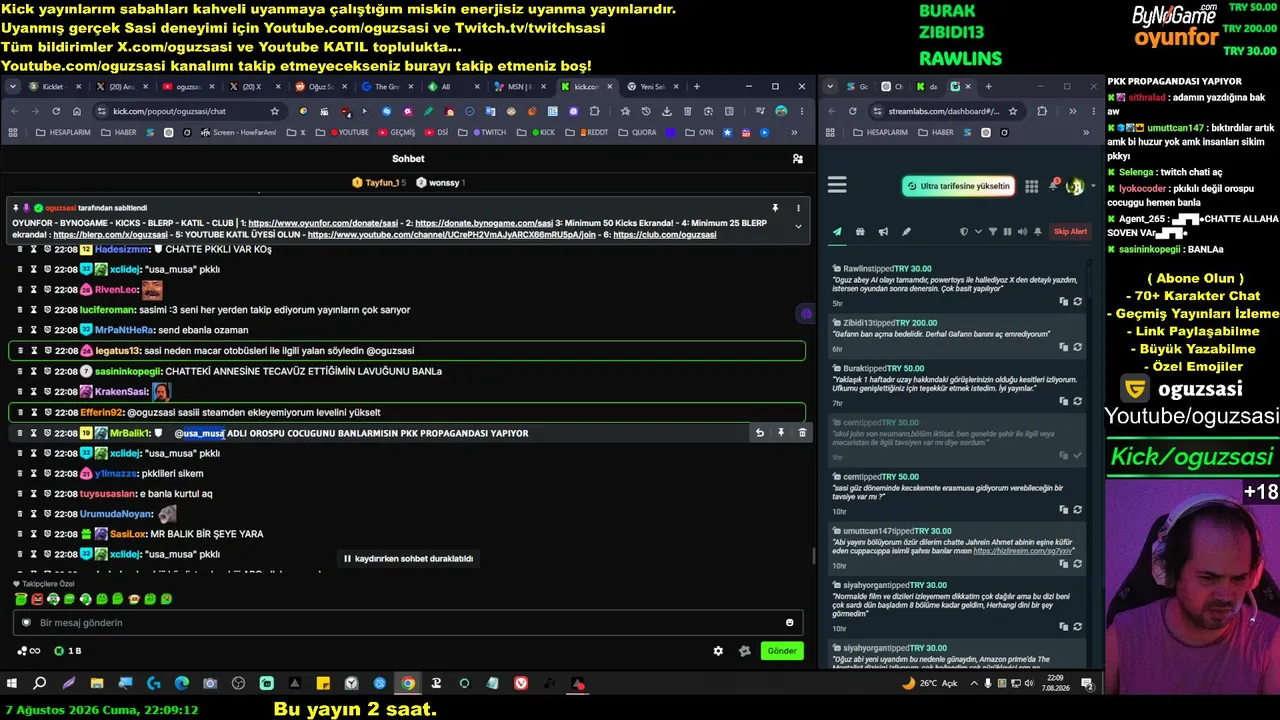Toggle the alert bell icon next to Skip Alert
The height and width of the screenshot is (720, 1280).
1037,232
